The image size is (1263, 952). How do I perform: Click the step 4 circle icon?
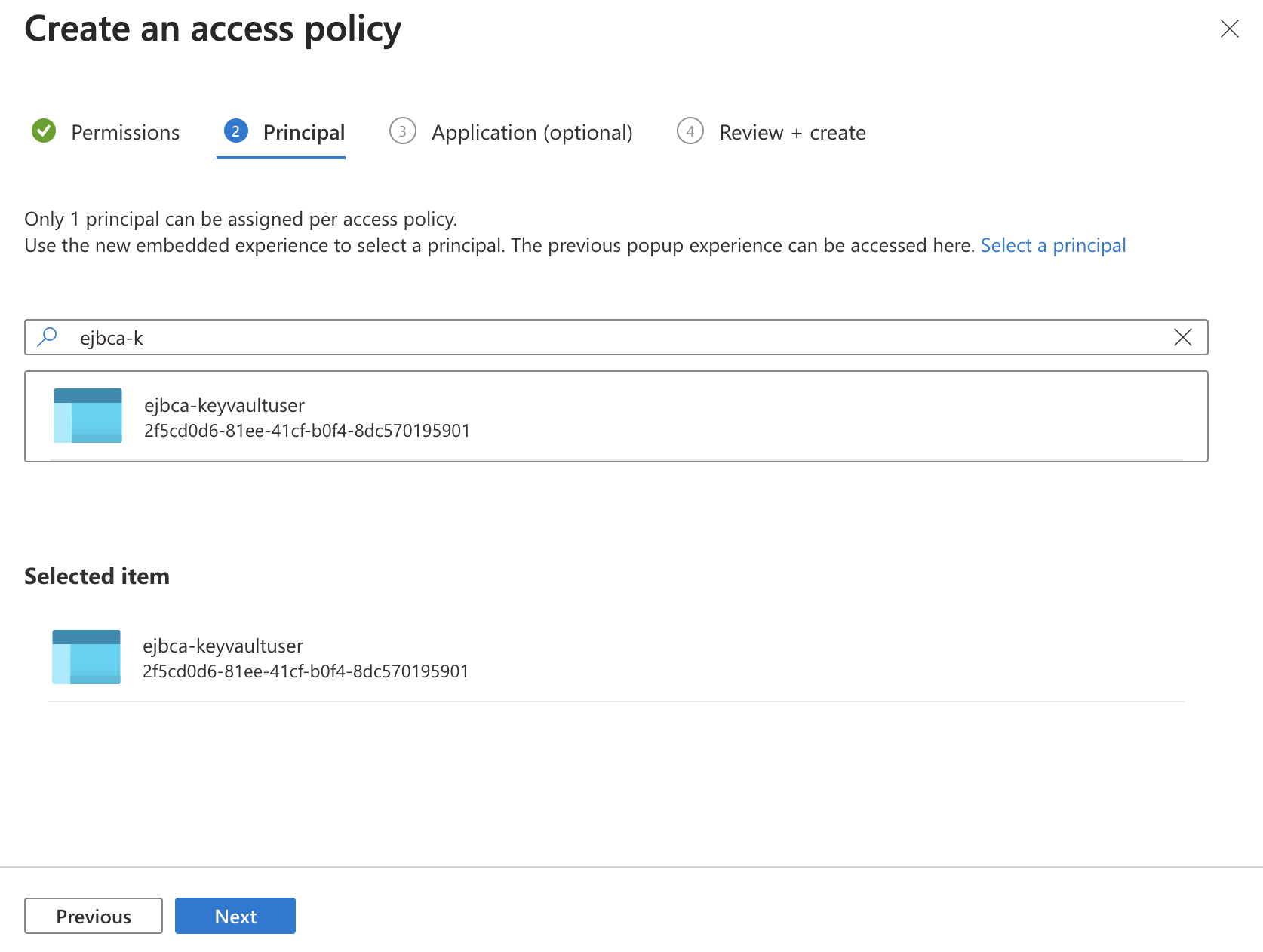[x=690, y=131]
